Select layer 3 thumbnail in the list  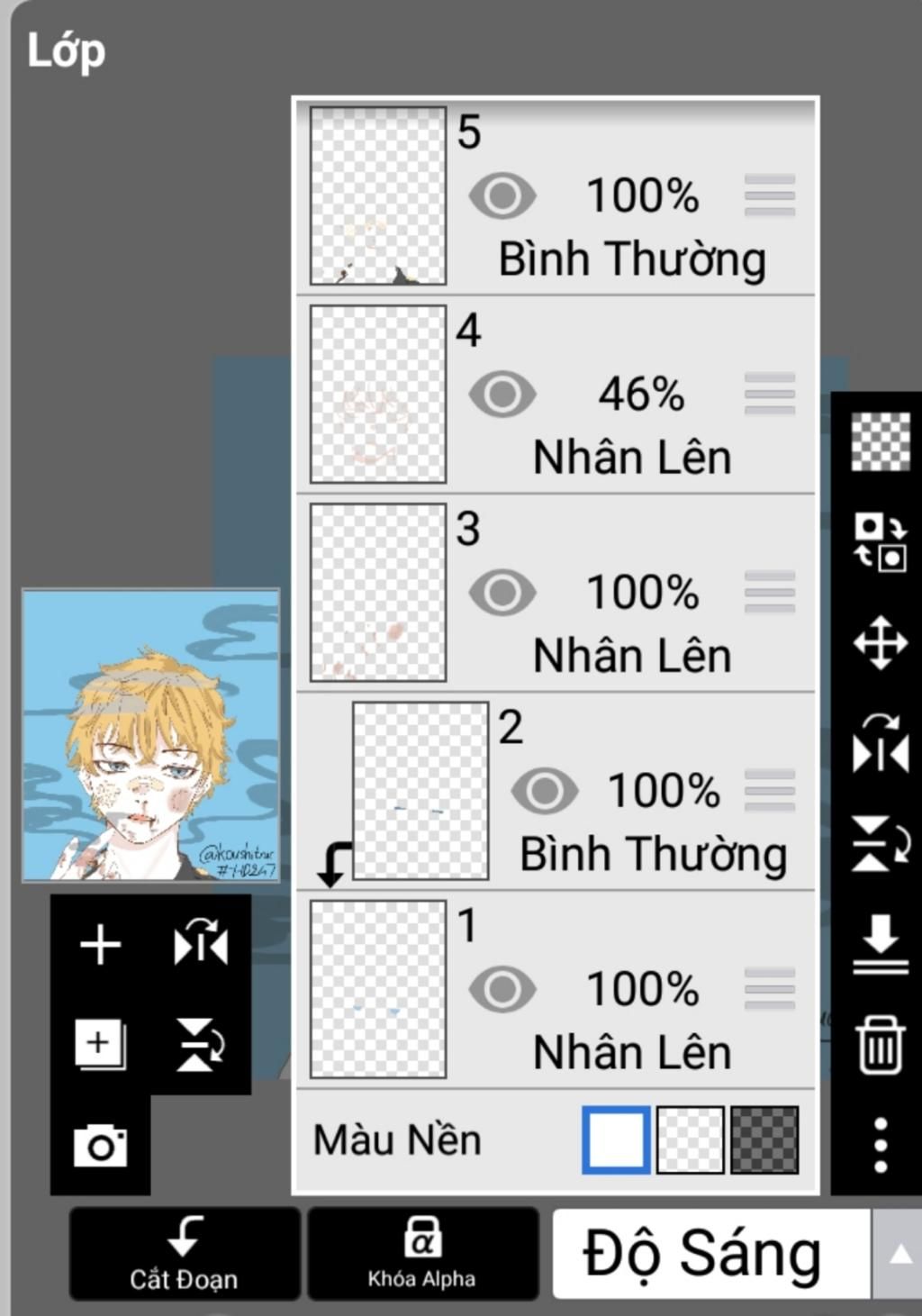[x=377, y=593]
